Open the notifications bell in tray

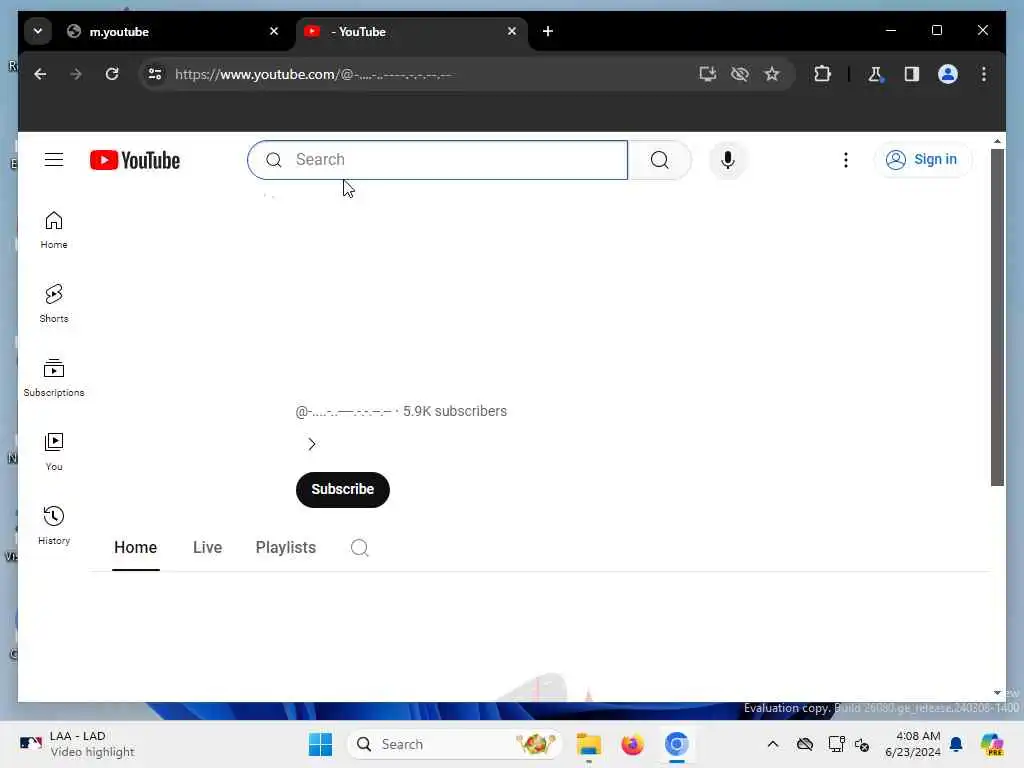(956, 744)
